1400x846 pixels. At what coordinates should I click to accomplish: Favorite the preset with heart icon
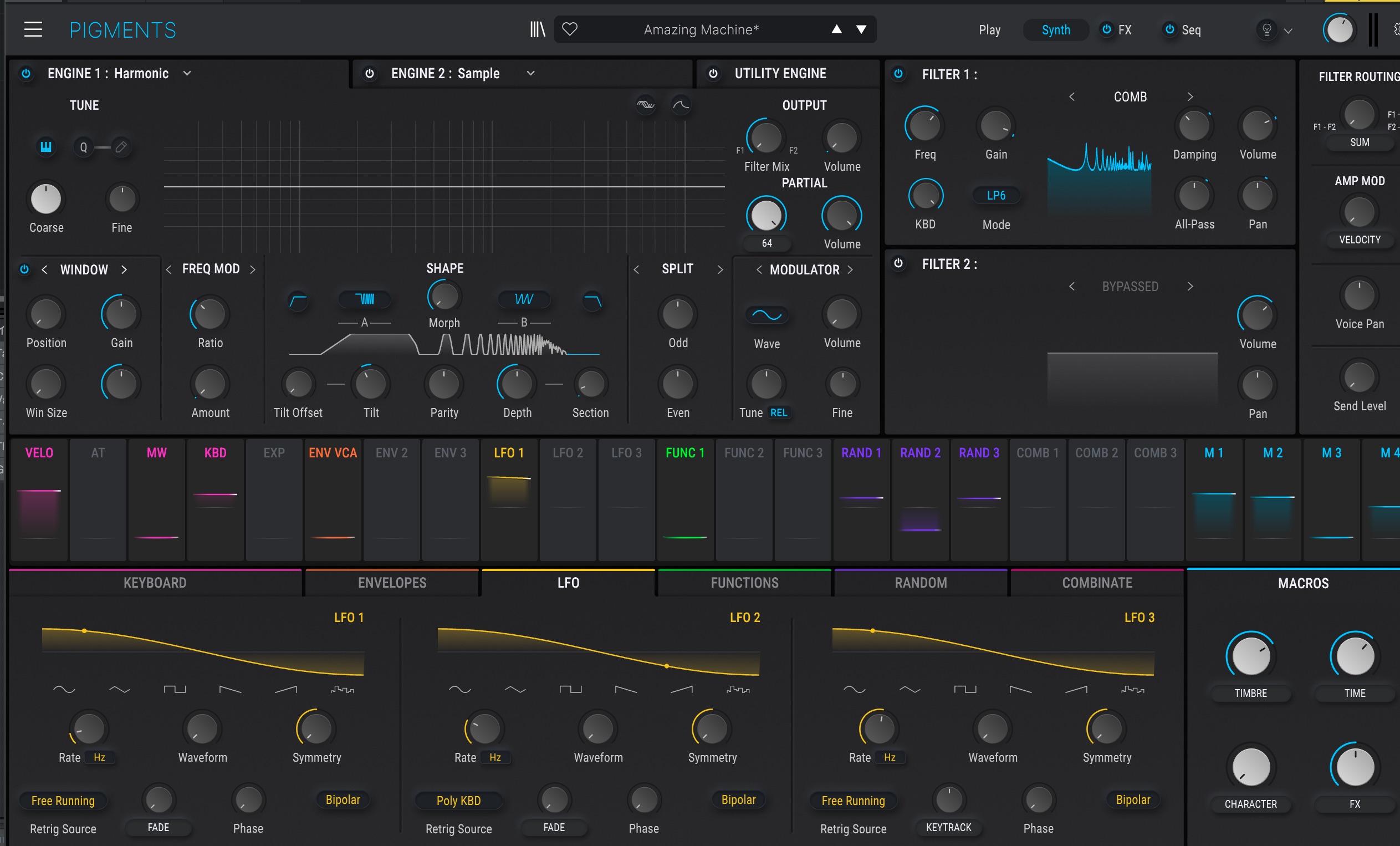569,29
